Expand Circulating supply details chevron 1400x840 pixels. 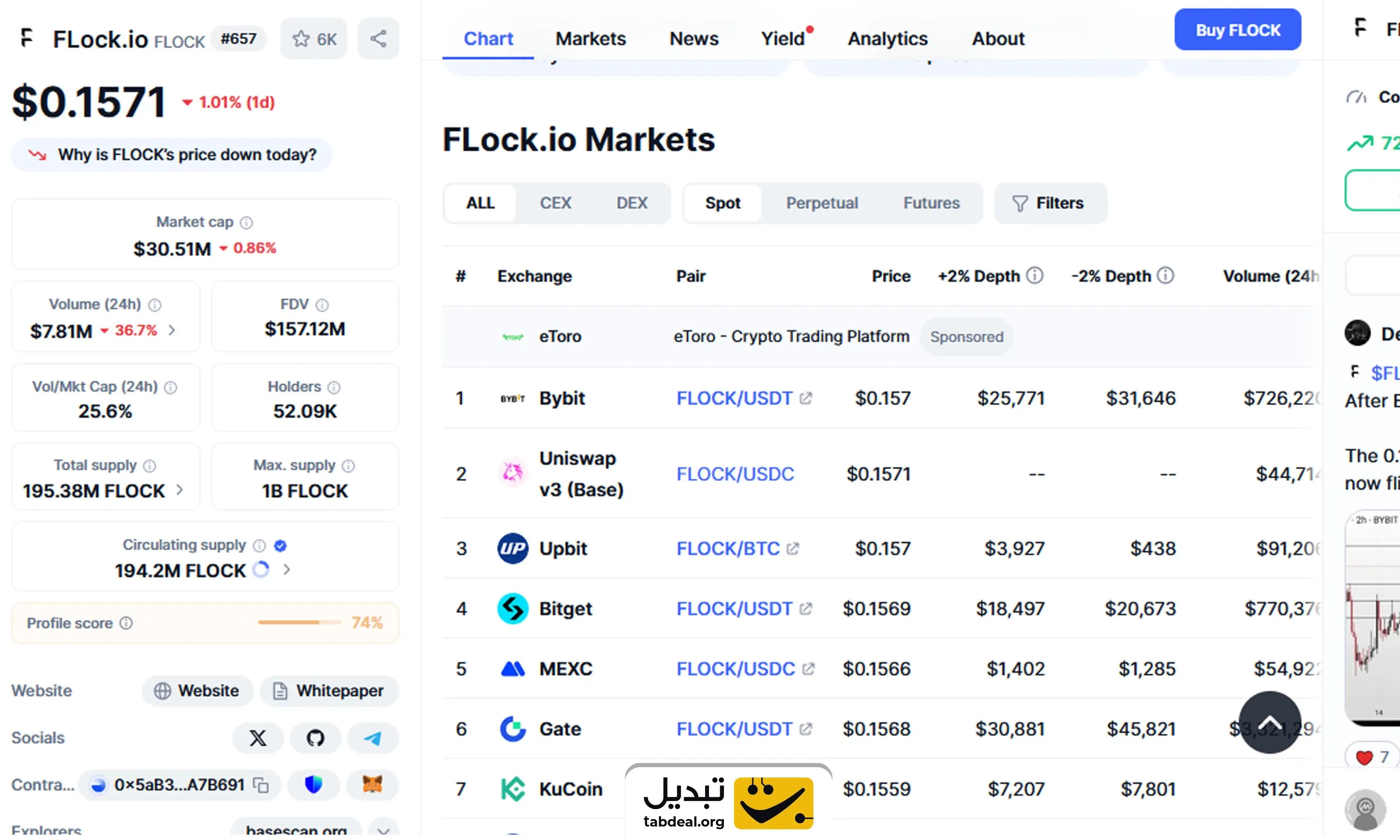click(287, 570)
